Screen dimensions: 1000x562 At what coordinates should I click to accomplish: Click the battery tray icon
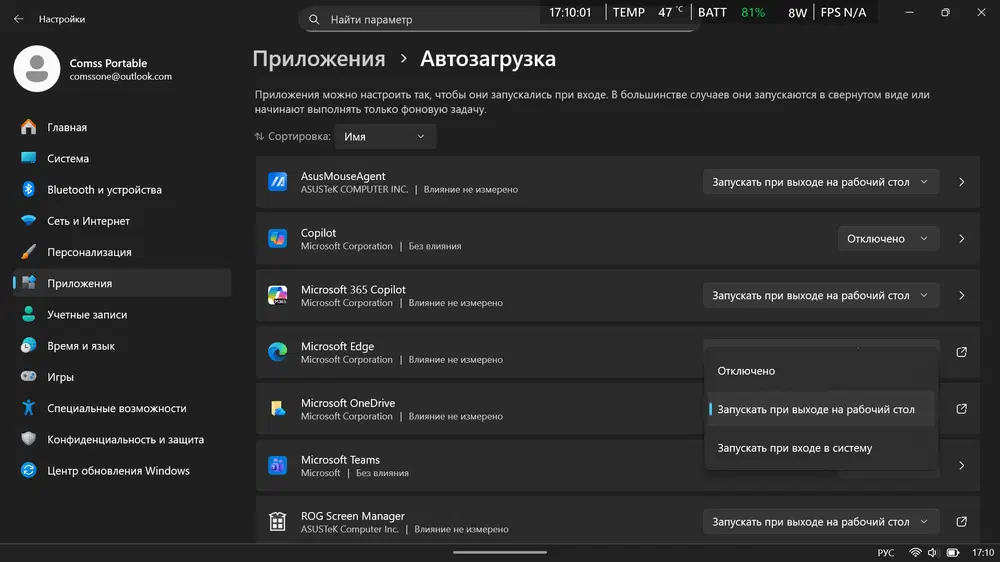(953, 553)
